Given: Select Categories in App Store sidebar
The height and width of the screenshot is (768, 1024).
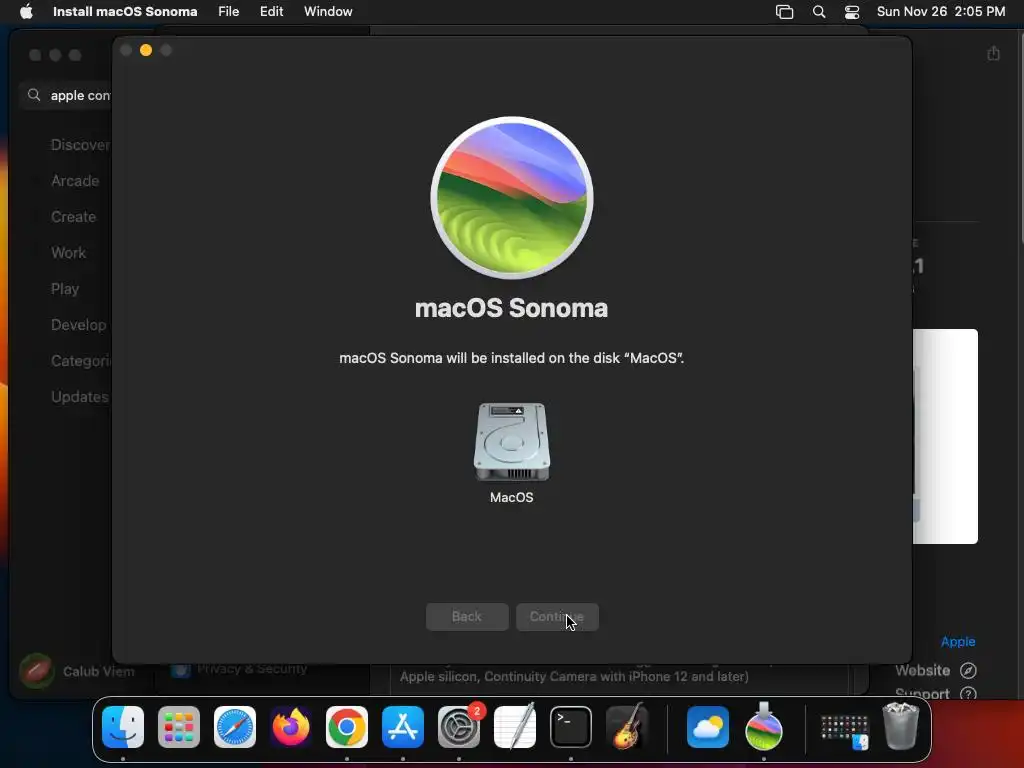Looking at the screenshot, I should coord(81,360).
